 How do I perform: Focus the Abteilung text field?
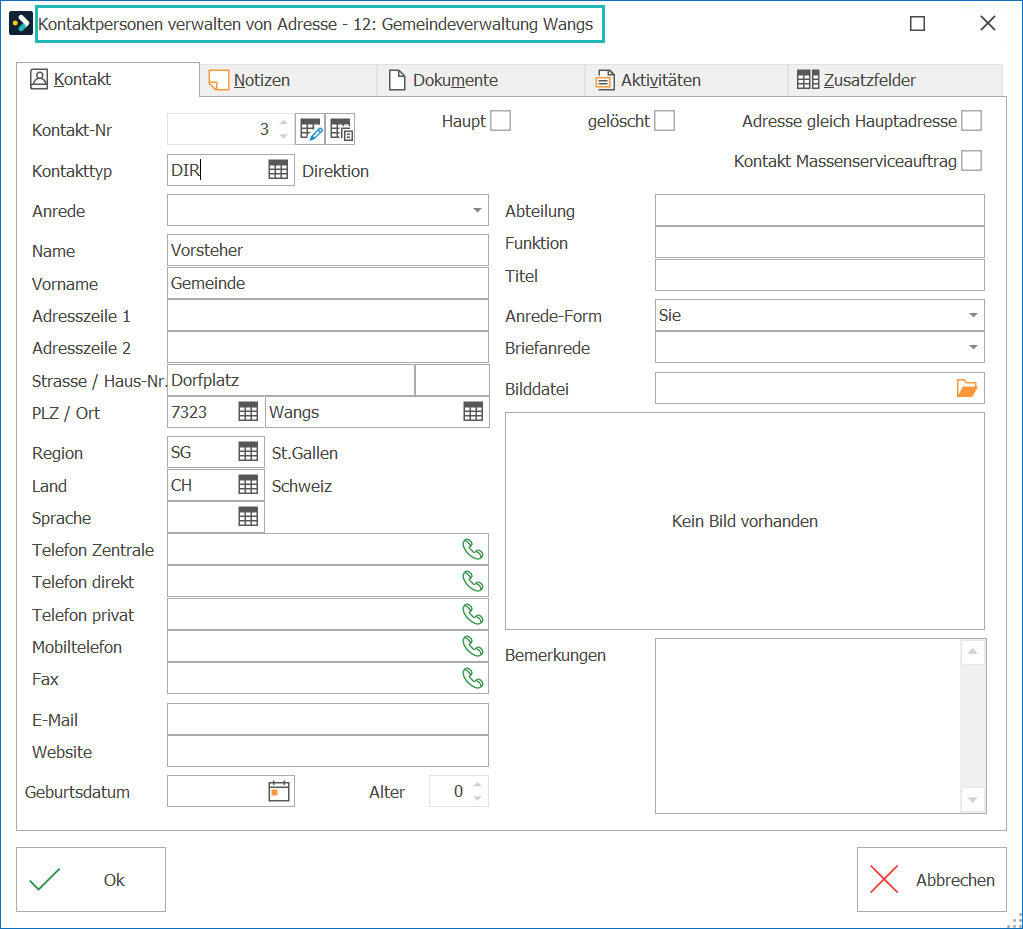click(819, 210)
